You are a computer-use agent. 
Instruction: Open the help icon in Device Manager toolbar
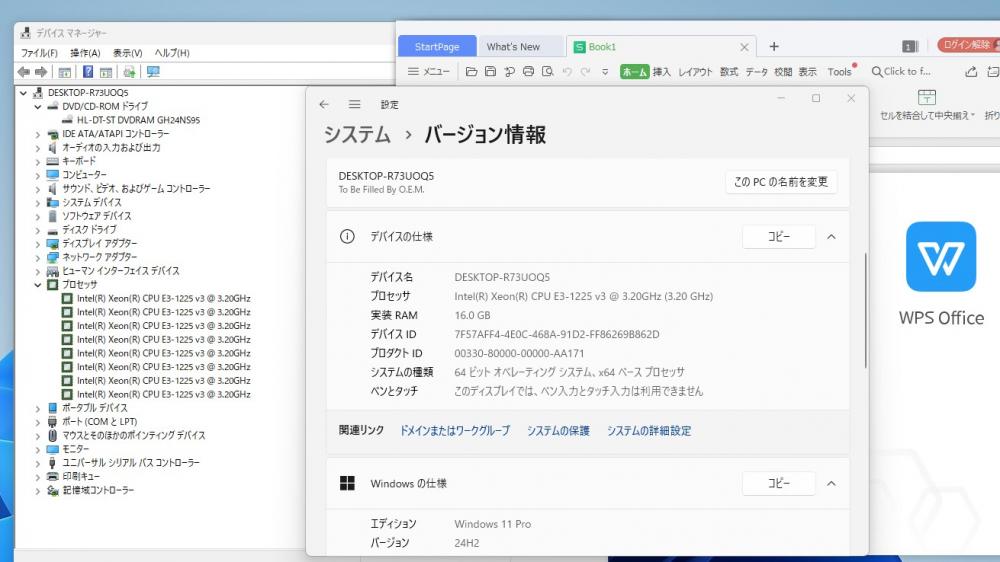(x=88, y=72)
